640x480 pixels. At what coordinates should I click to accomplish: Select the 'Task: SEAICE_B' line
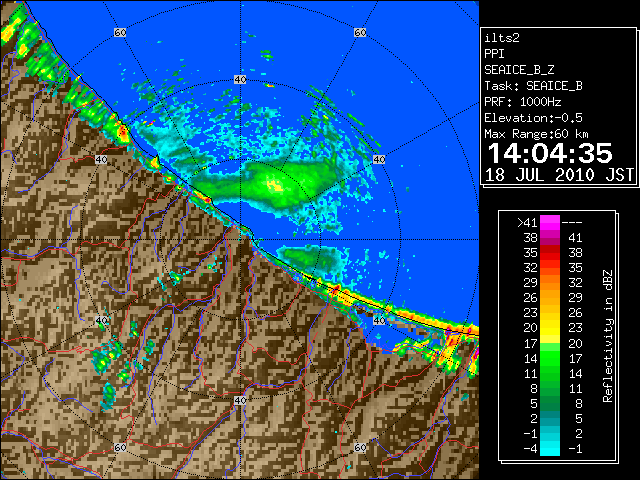coord(533,86)
